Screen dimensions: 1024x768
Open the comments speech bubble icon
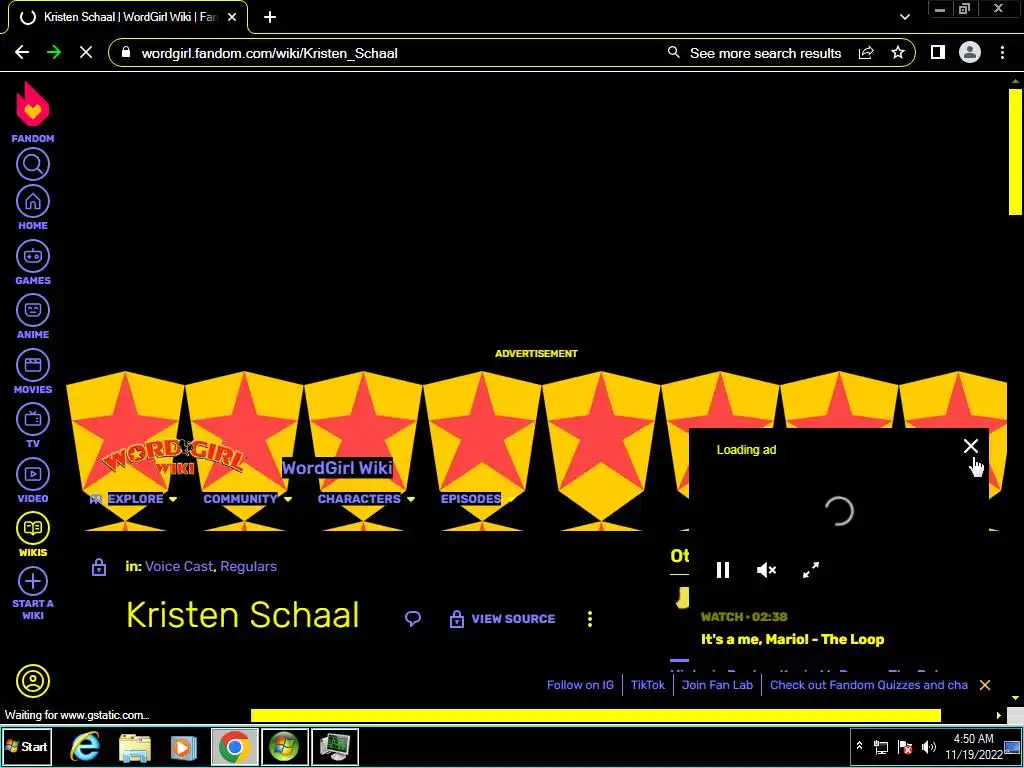click(413, 618)
